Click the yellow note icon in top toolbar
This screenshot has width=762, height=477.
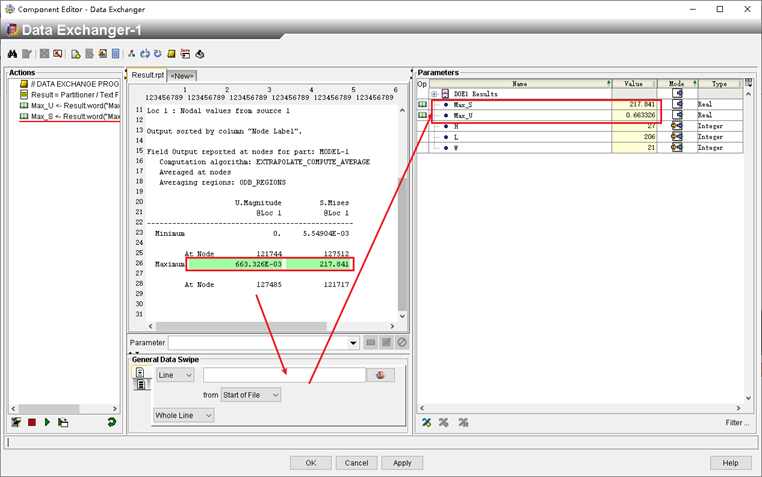(x=171, y=54)
